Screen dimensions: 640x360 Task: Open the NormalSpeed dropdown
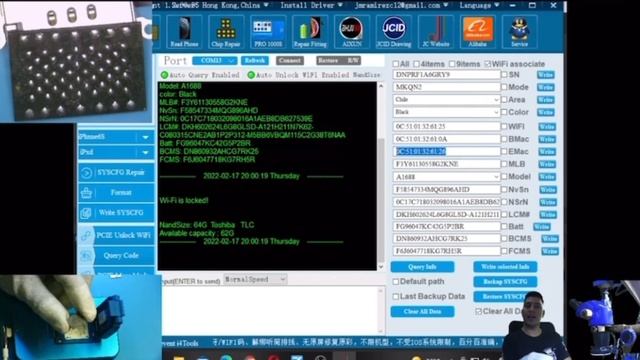coord(255,280)
